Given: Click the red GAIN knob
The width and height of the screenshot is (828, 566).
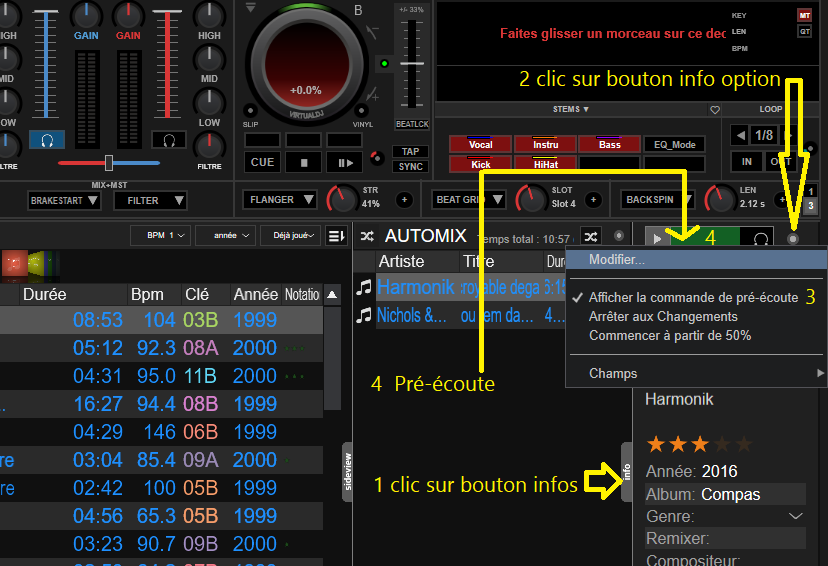Looking at the screenshot, I should click(x=128, y=15).
